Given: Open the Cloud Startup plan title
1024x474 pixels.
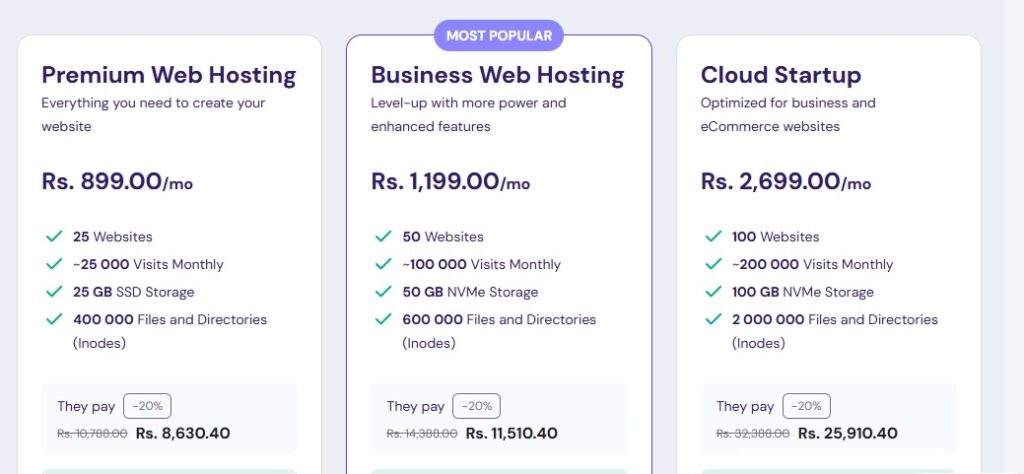Looking at the screenshot, I should click(x=781, y=75).
